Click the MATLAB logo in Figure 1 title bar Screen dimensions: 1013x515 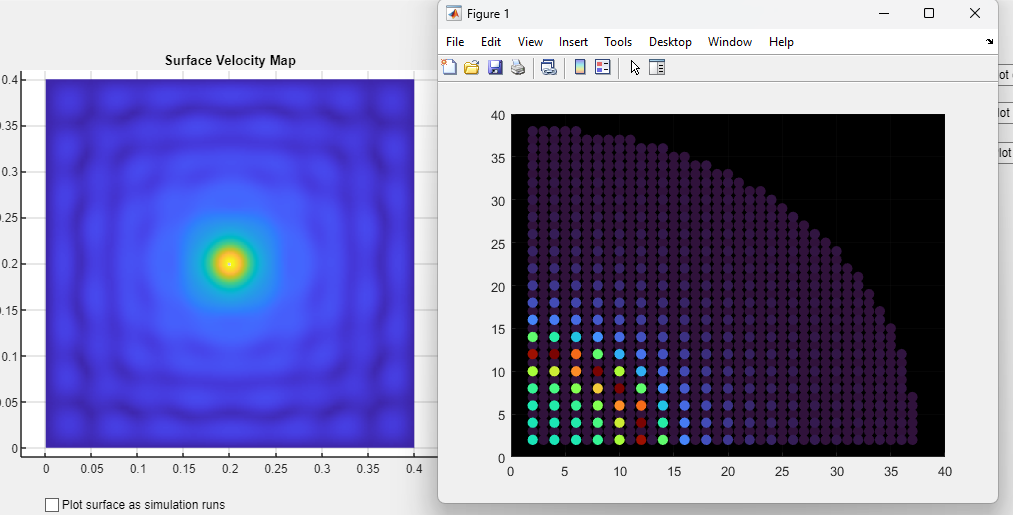pos(454,14)
